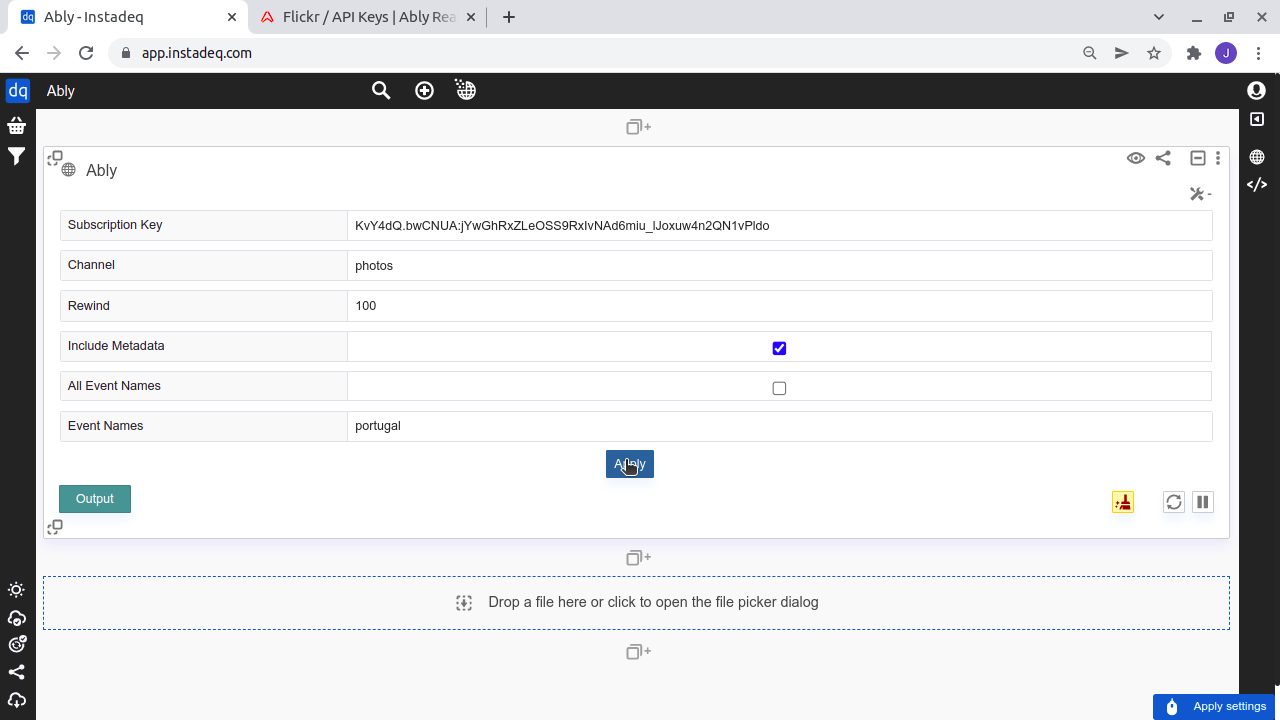Check the All Event Names checkbox

click(x=779, y=388)
